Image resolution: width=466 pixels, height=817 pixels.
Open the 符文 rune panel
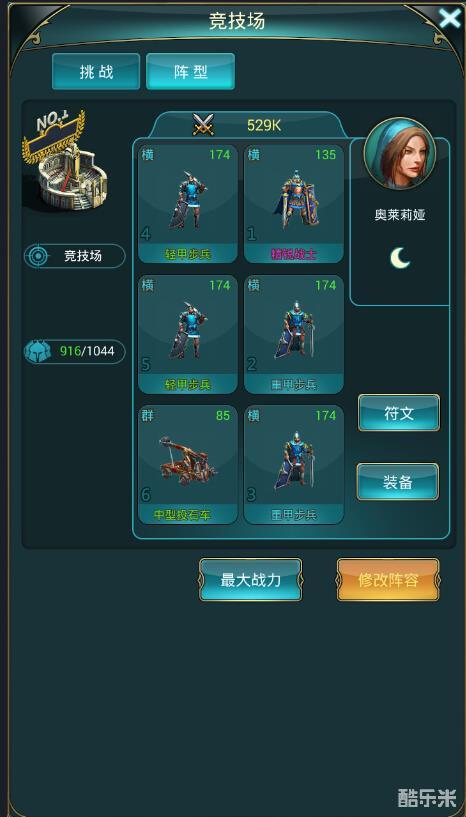pyautogui.click(x=399, y=413)
